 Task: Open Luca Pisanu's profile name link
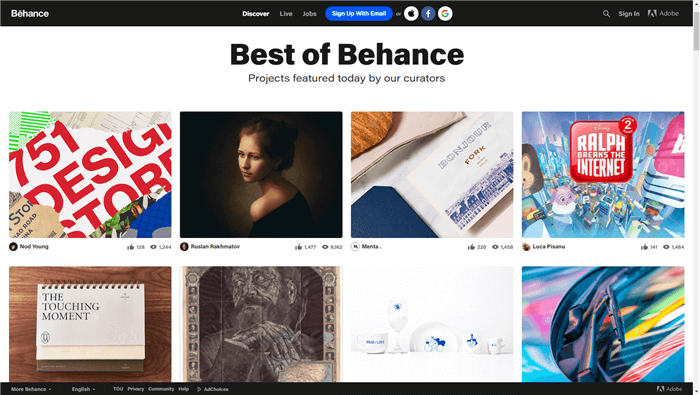(x=549, y=246)
